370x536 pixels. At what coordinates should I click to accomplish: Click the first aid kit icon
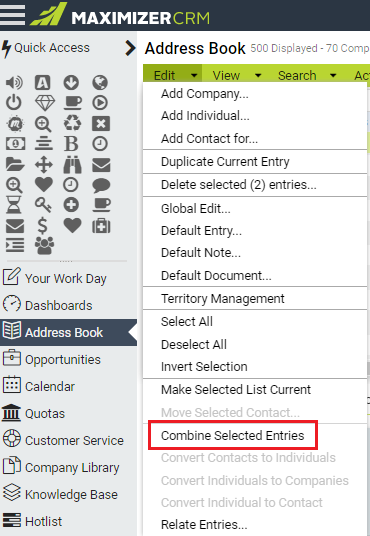click(101, 226)
